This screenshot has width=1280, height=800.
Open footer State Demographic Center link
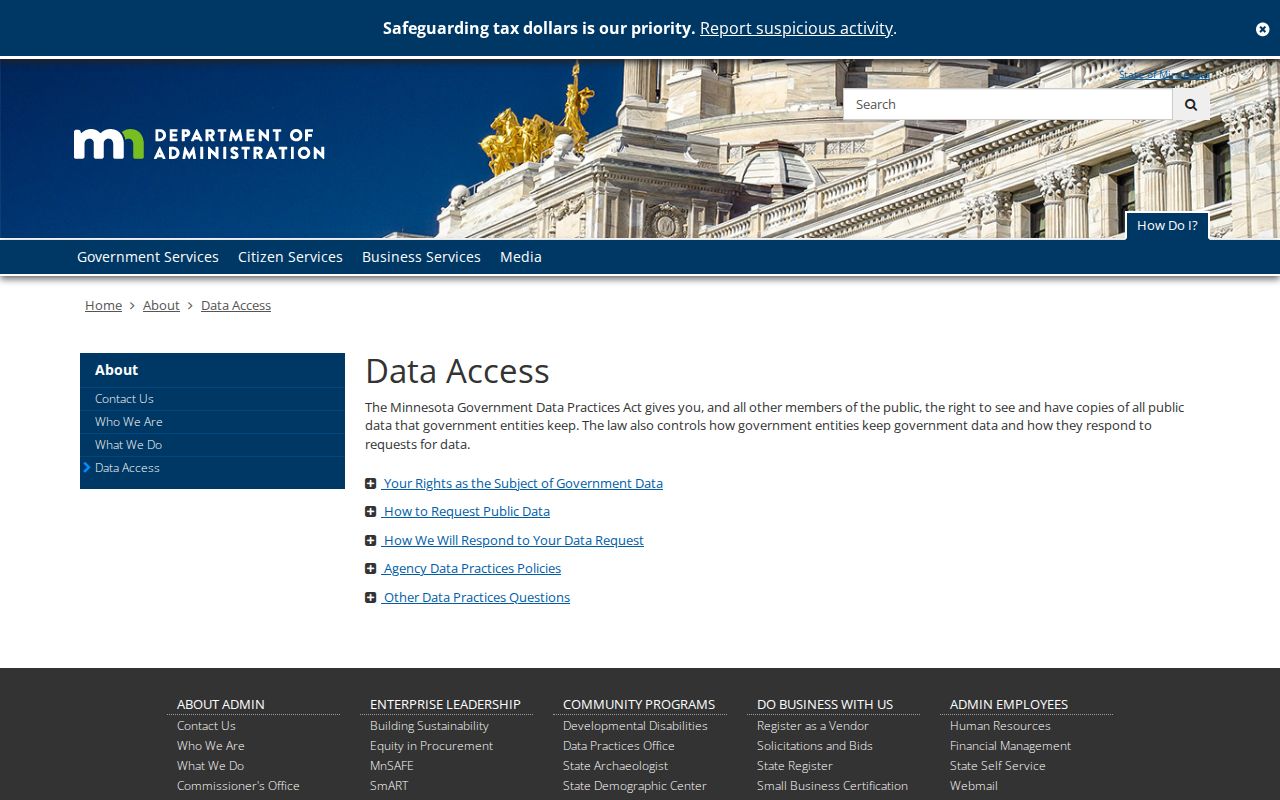634,786
